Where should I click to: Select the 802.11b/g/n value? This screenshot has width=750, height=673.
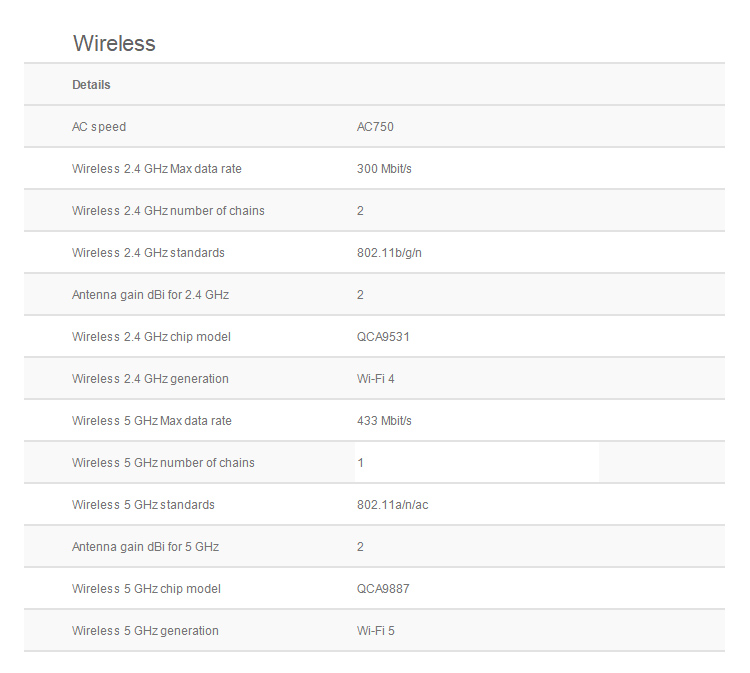389,253
